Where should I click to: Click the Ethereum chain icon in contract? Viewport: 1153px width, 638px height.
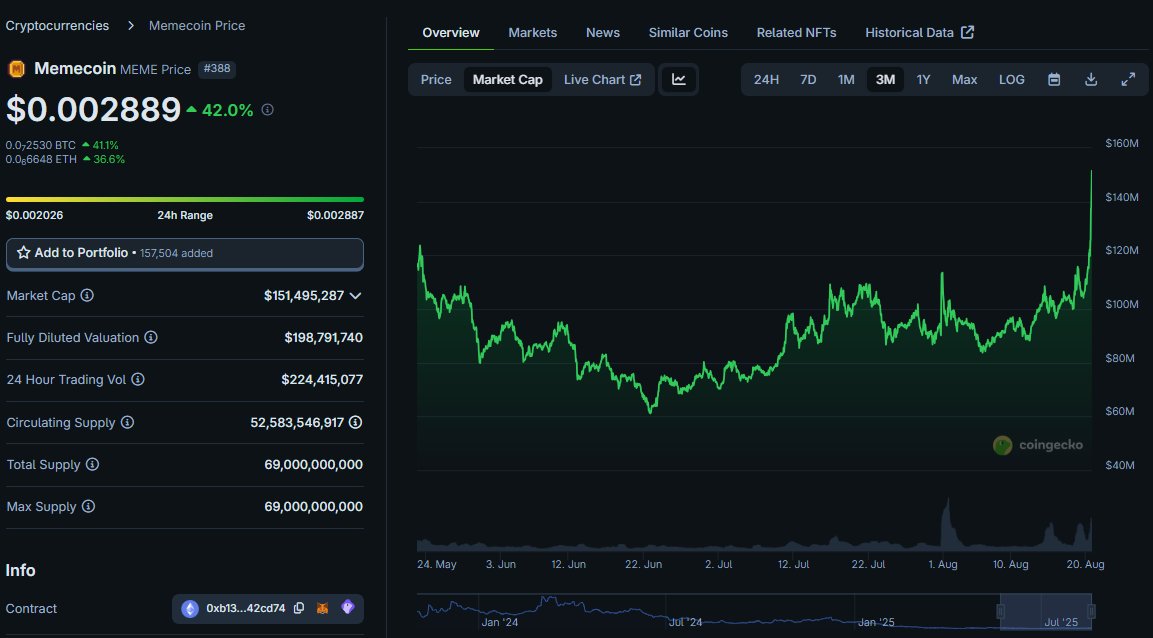pos(190,609)
